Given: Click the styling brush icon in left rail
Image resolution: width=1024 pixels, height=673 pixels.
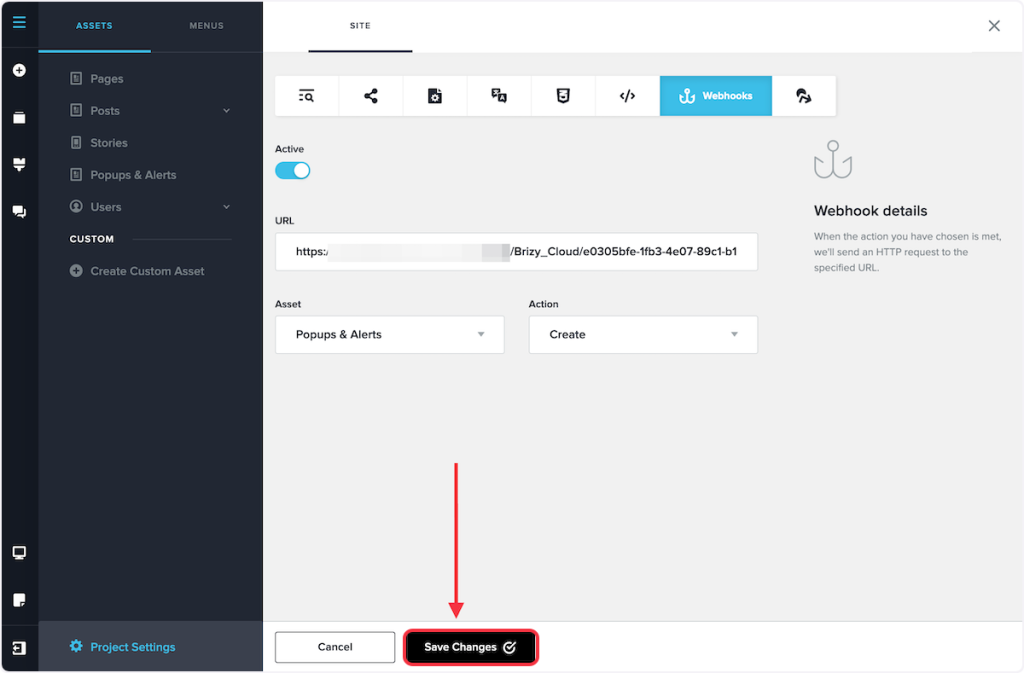Looking at the screenshot, I should click(19, 165).
